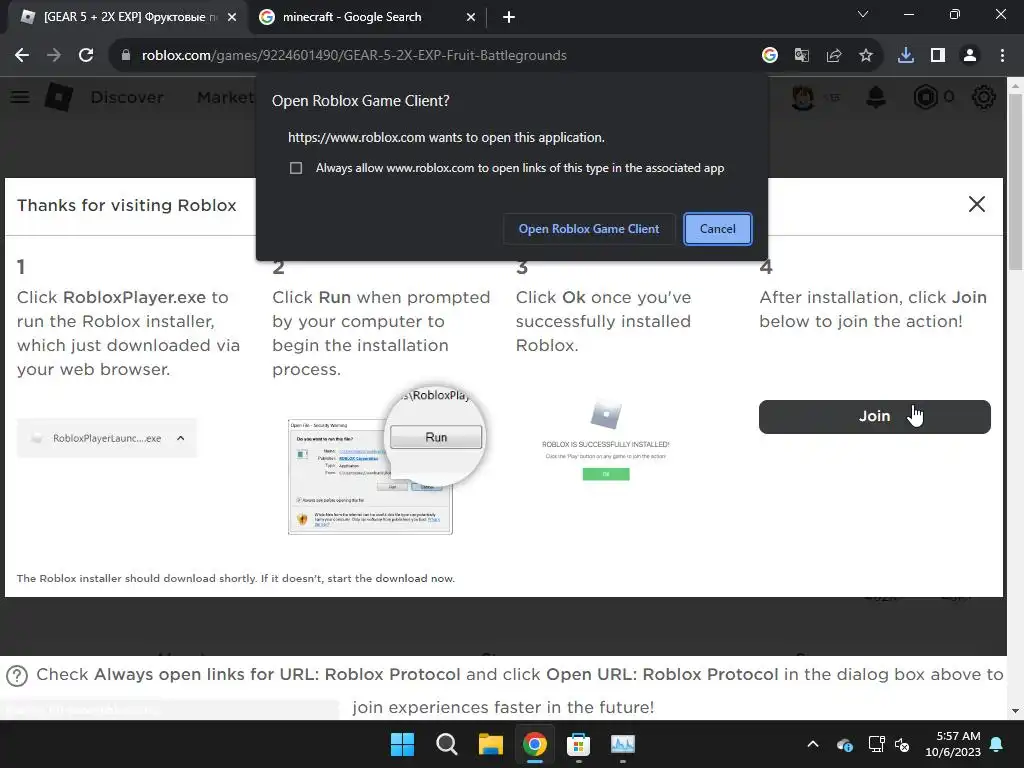Click the Run dialog illustration thumbnail
The width and height of the screenshot is (1024, 768).
(385, 459)
